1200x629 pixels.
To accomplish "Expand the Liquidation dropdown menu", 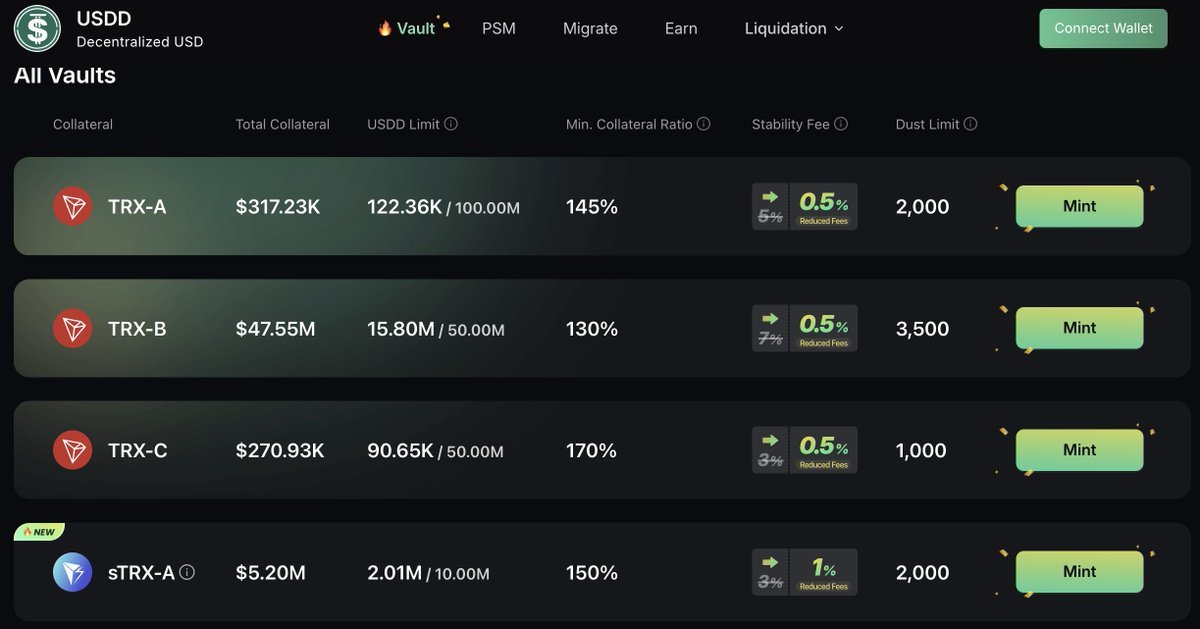I will tap(794, 28).
